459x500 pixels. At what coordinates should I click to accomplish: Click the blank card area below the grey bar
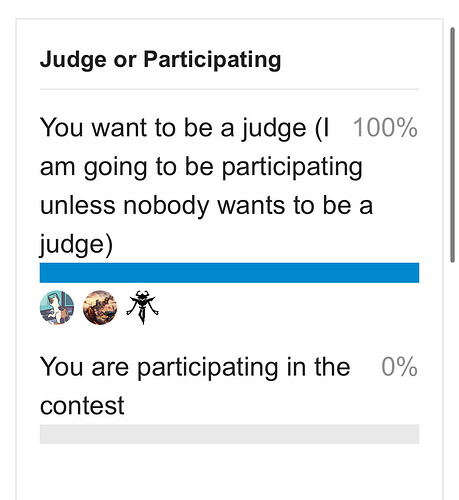(229, 472)
